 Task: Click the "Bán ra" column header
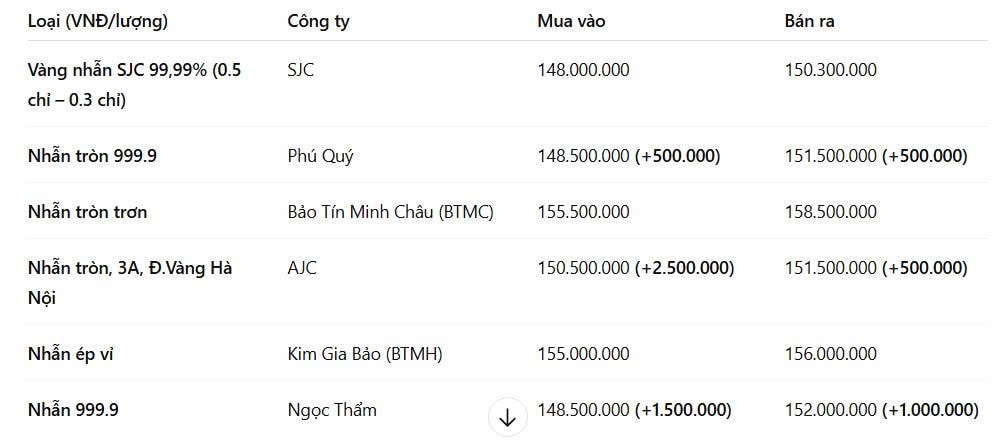click(809, 21)
